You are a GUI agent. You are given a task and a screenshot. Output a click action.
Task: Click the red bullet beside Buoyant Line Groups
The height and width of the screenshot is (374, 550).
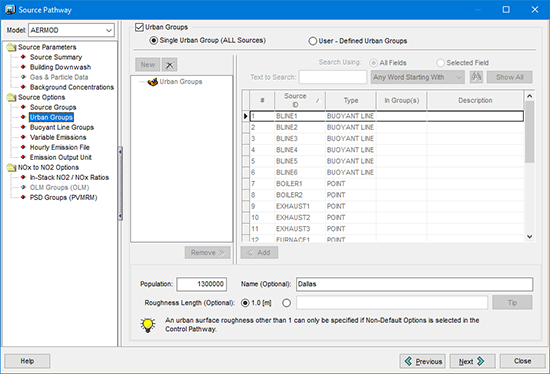pos(23,127)
